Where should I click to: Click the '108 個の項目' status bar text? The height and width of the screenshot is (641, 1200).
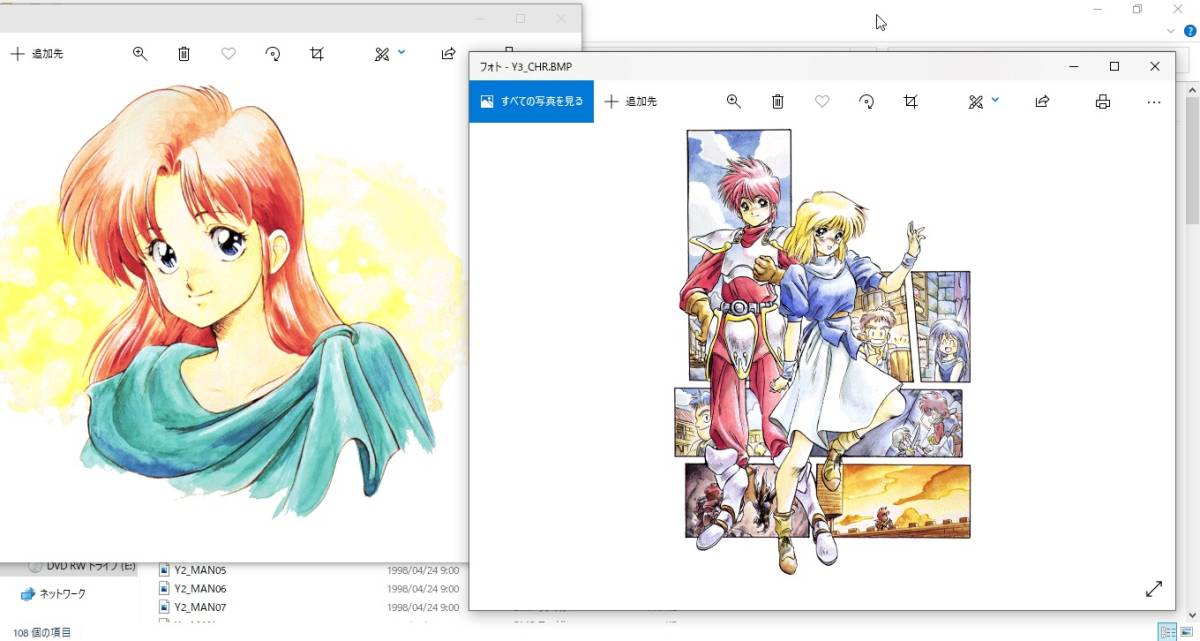coord(41,632)
